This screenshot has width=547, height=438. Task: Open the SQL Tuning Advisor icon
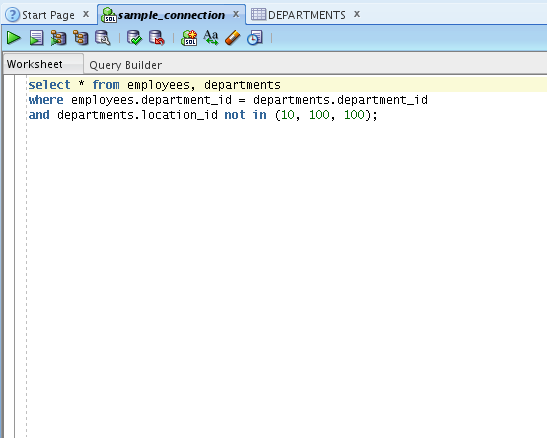point(103,38)
